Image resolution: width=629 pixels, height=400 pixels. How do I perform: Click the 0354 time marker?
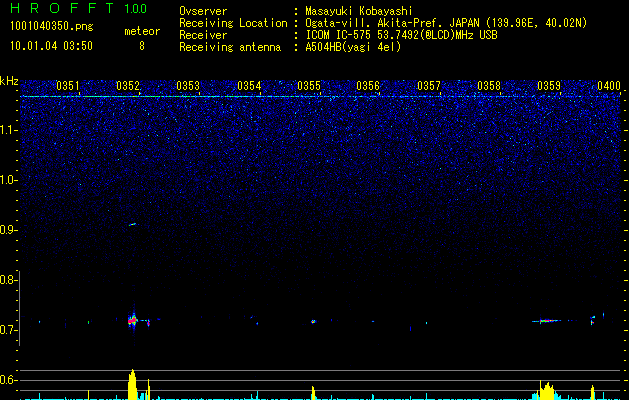click(249, 86)
